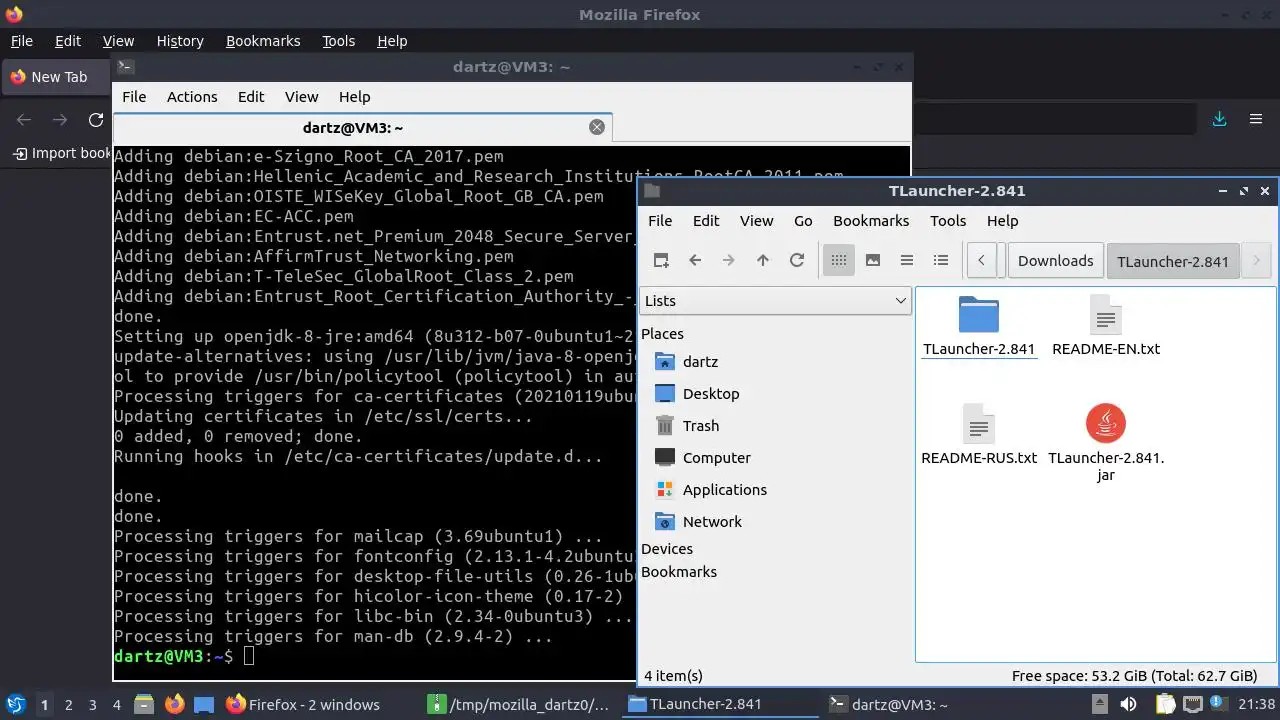Click Firefox back arrow button
The height and width of the screenshot is (720, 1280).
point(24,120)
